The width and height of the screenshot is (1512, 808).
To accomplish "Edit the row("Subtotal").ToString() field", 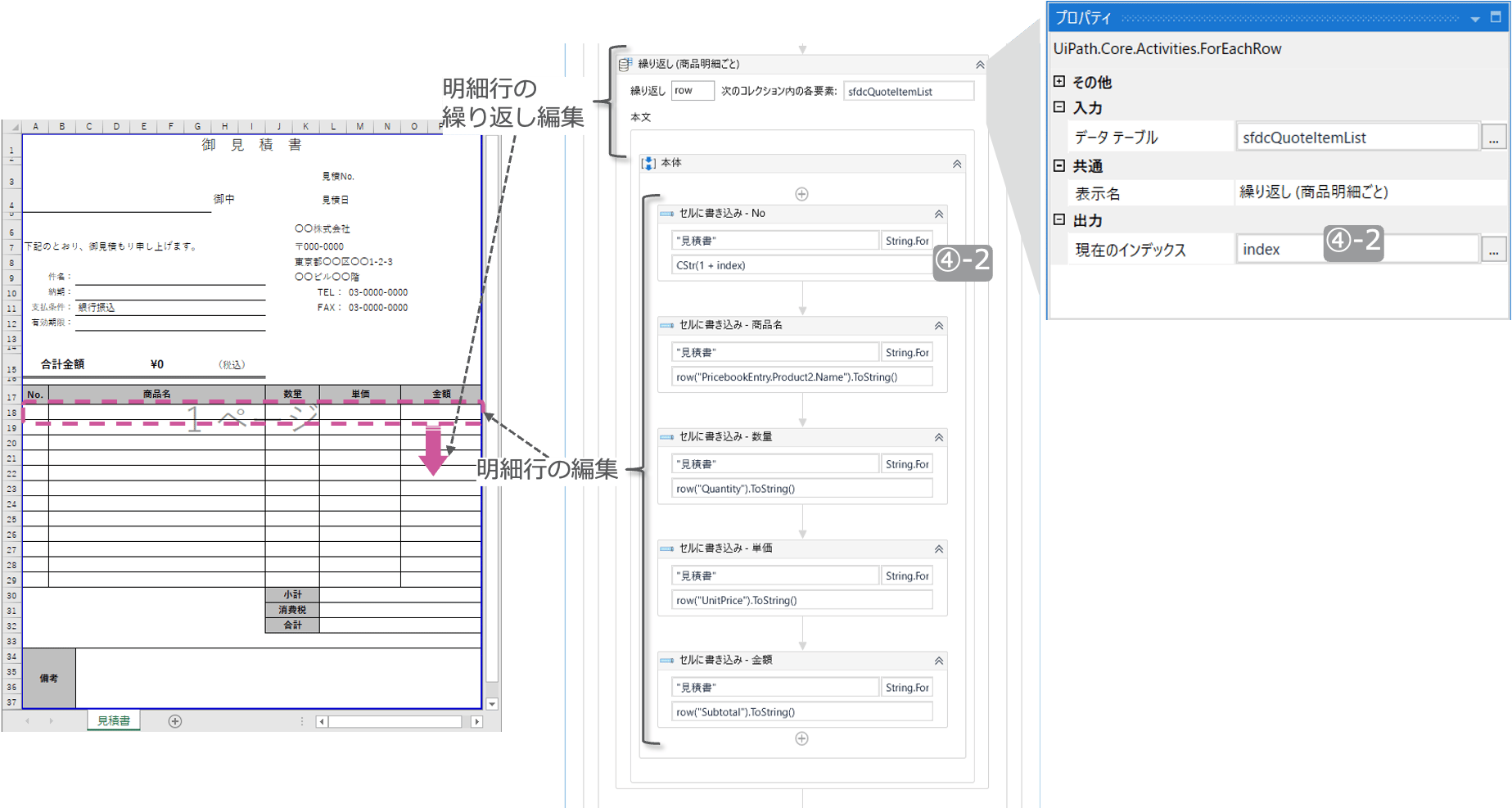I will 802,712.
